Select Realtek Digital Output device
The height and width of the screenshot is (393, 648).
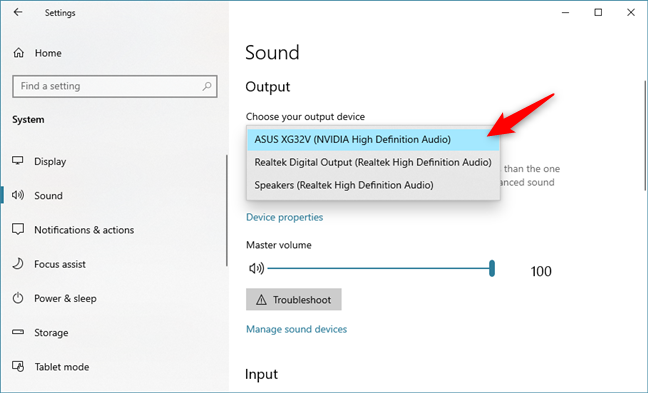click(373, 162)
